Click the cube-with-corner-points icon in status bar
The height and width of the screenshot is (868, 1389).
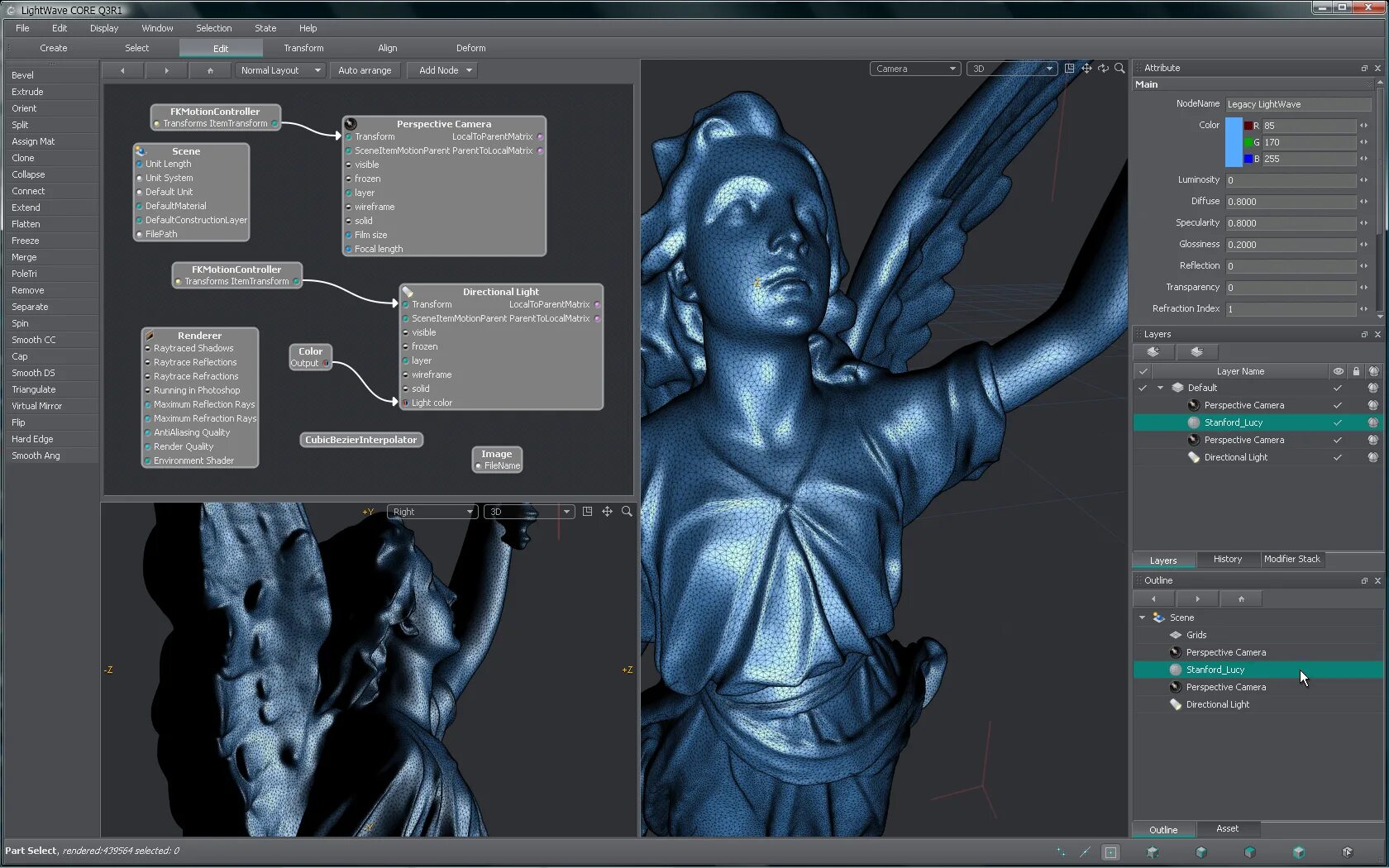1153,852
